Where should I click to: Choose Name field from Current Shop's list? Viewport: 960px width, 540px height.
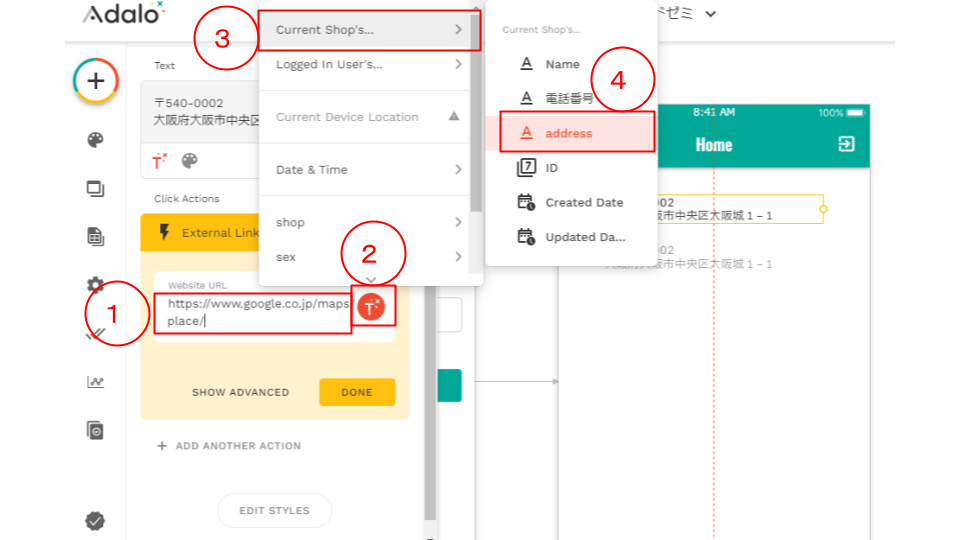coord(571,64)
